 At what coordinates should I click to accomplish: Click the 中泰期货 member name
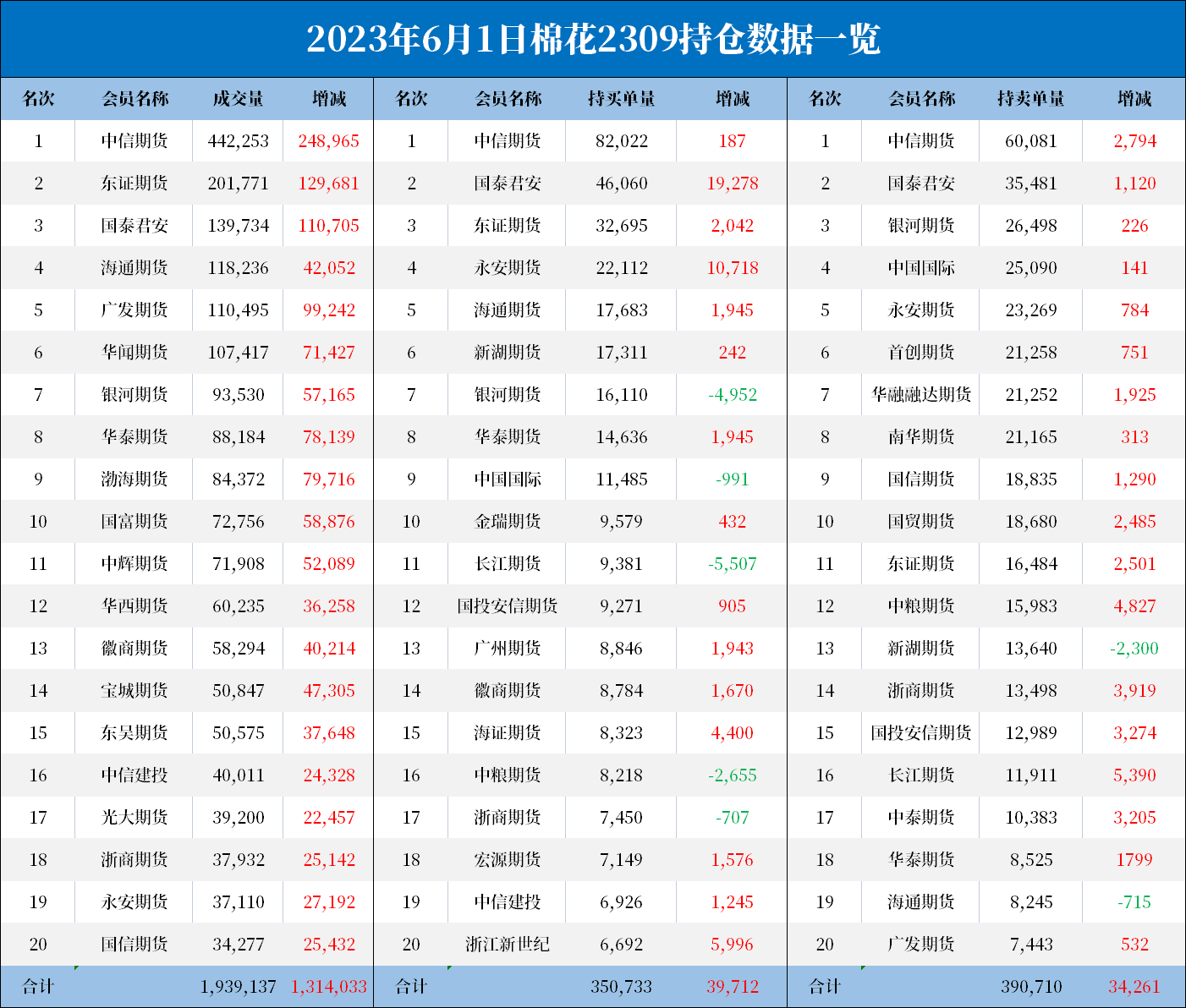click(921, 818)
